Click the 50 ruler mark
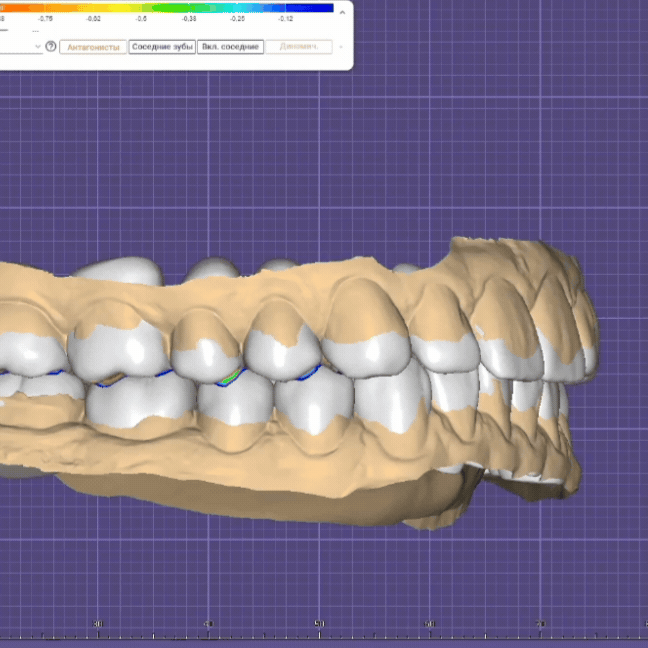This screenshot has width=648, height=648. click(x=319, y=623)
